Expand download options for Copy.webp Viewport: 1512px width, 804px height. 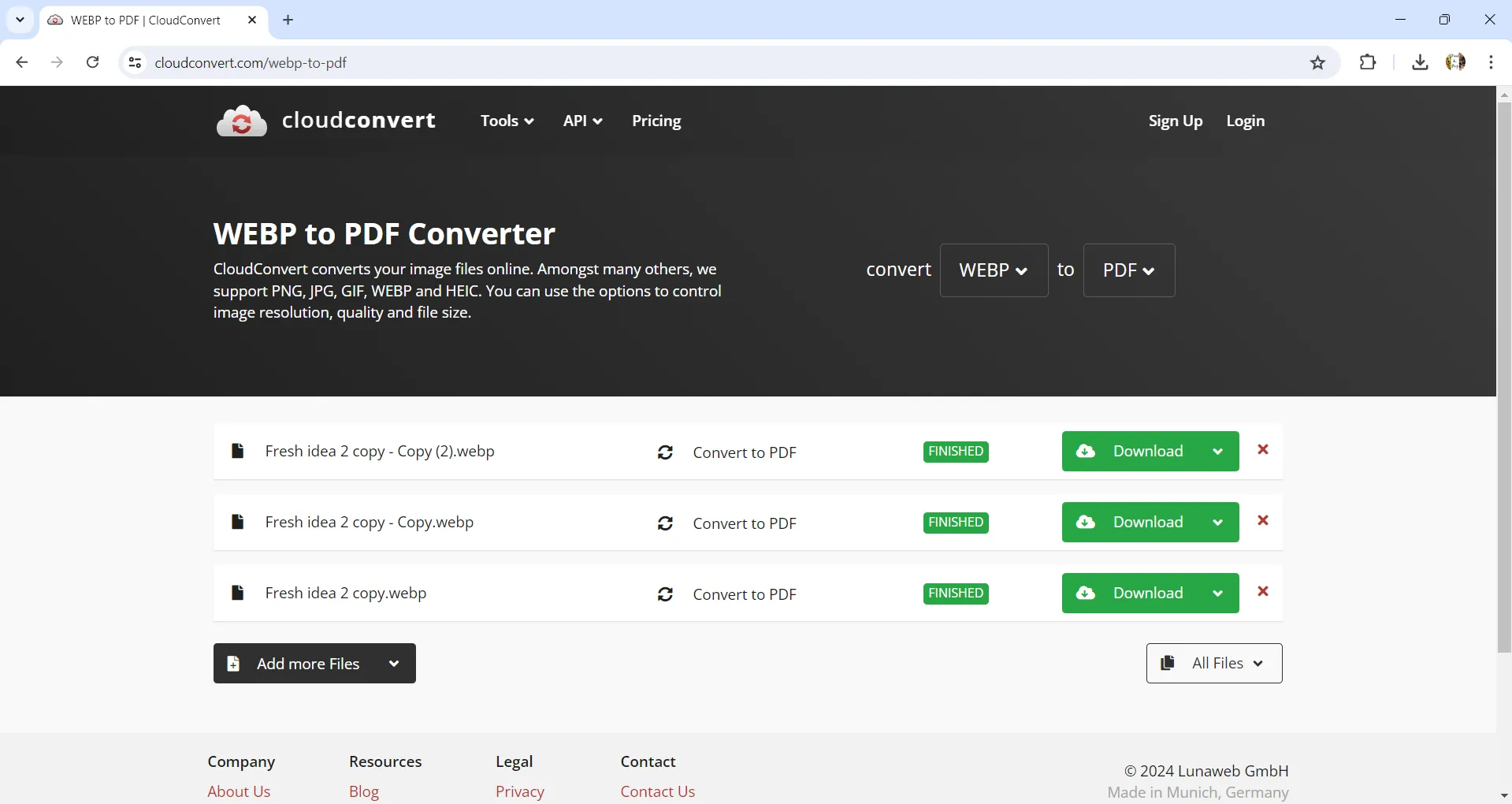tap(1218, 522)
